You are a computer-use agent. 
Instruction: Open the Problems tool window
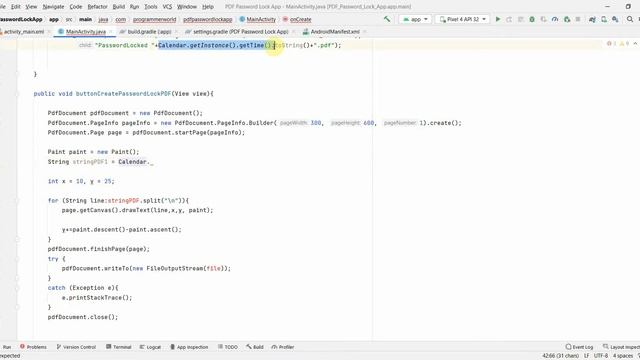(x=33, y=347)
